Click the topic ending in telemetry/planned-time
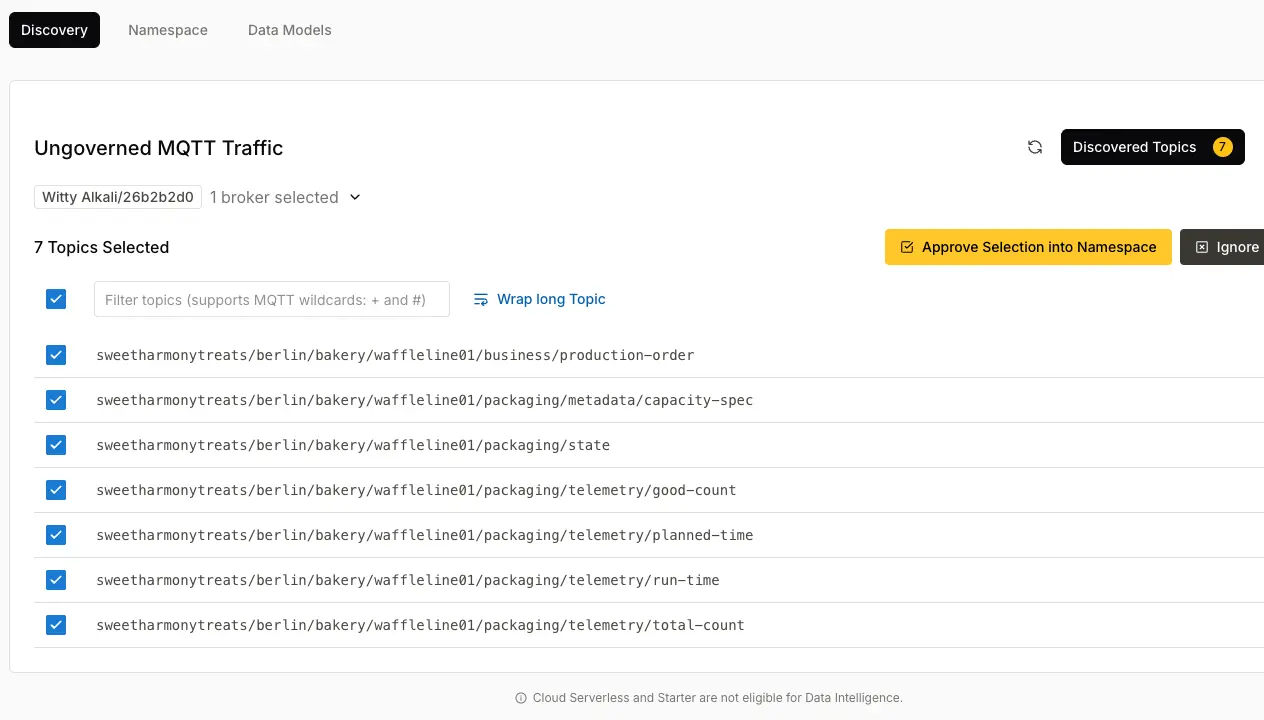The height and width of the screenshot is (720, 1264). pyautogui.click(x=424, y=535)
